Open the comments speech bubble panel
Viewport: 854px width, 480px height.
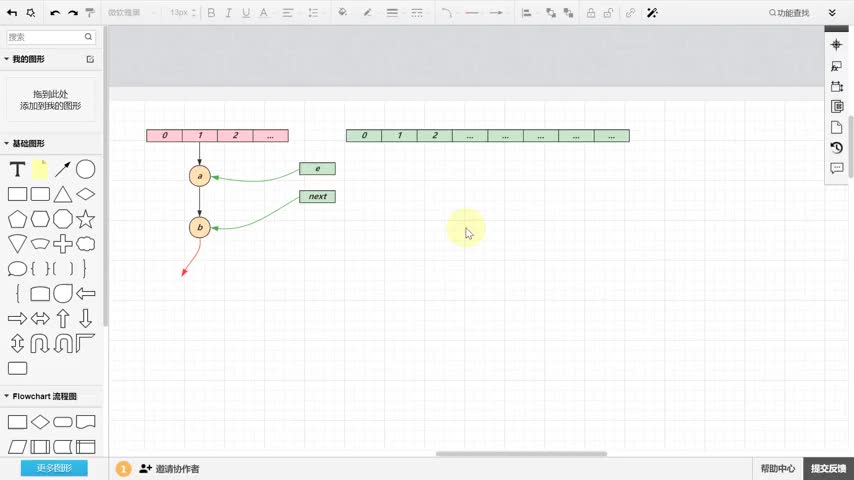click(x=837, y=168)
